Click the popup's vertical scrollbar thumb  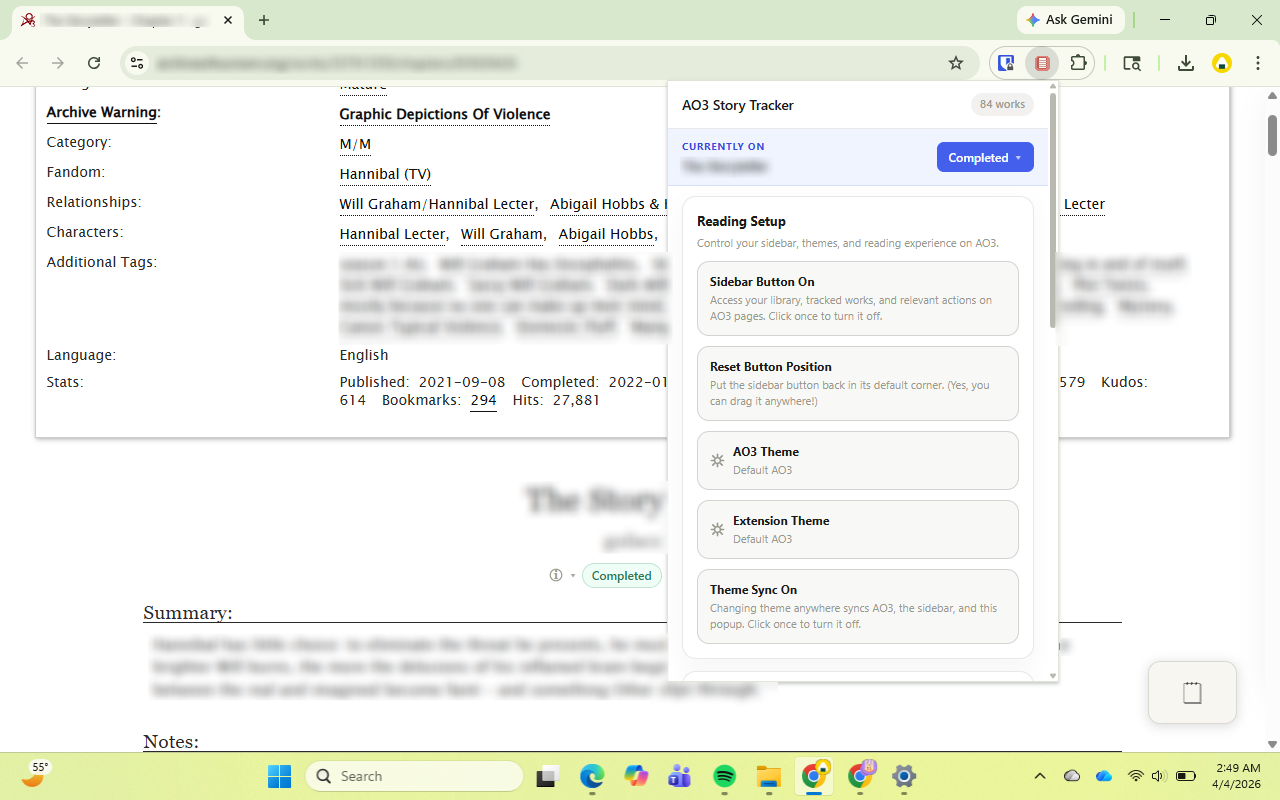[1052, 210]
